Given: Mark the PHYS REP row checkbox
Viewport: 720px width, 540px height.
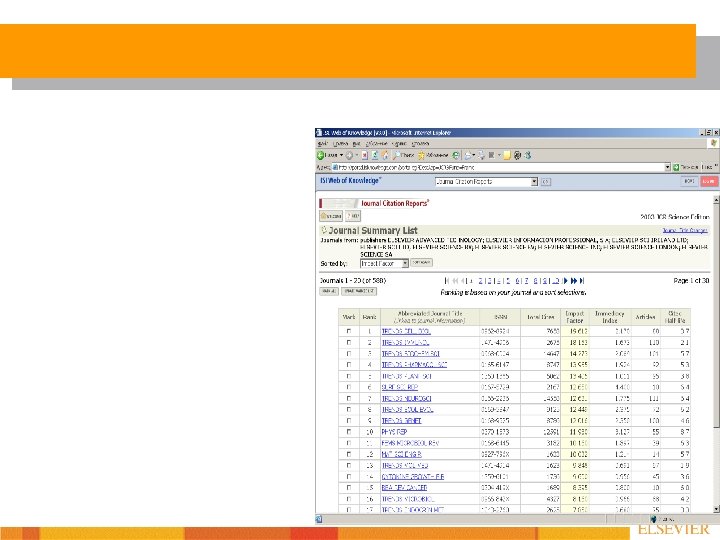Looking at the screenshot, I should [349, 432].
